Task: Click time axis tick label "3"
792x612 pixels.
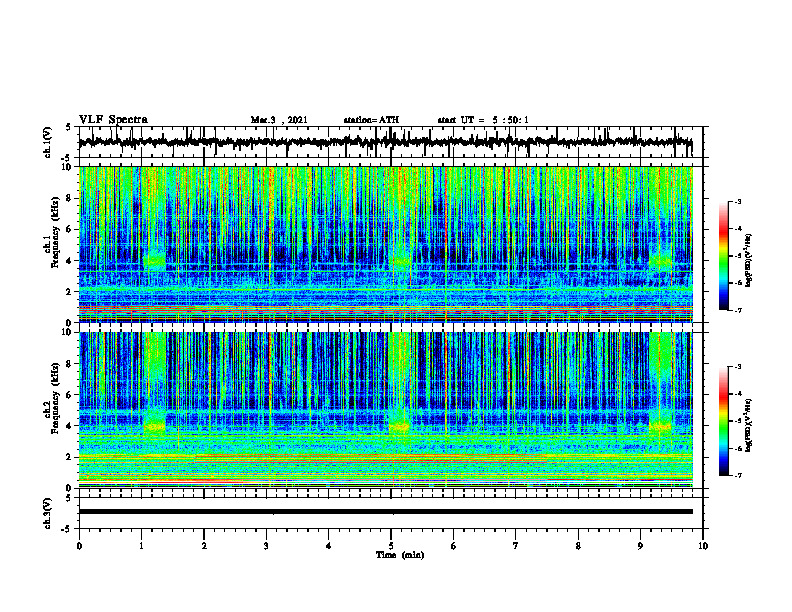Action: click(266, 546)
